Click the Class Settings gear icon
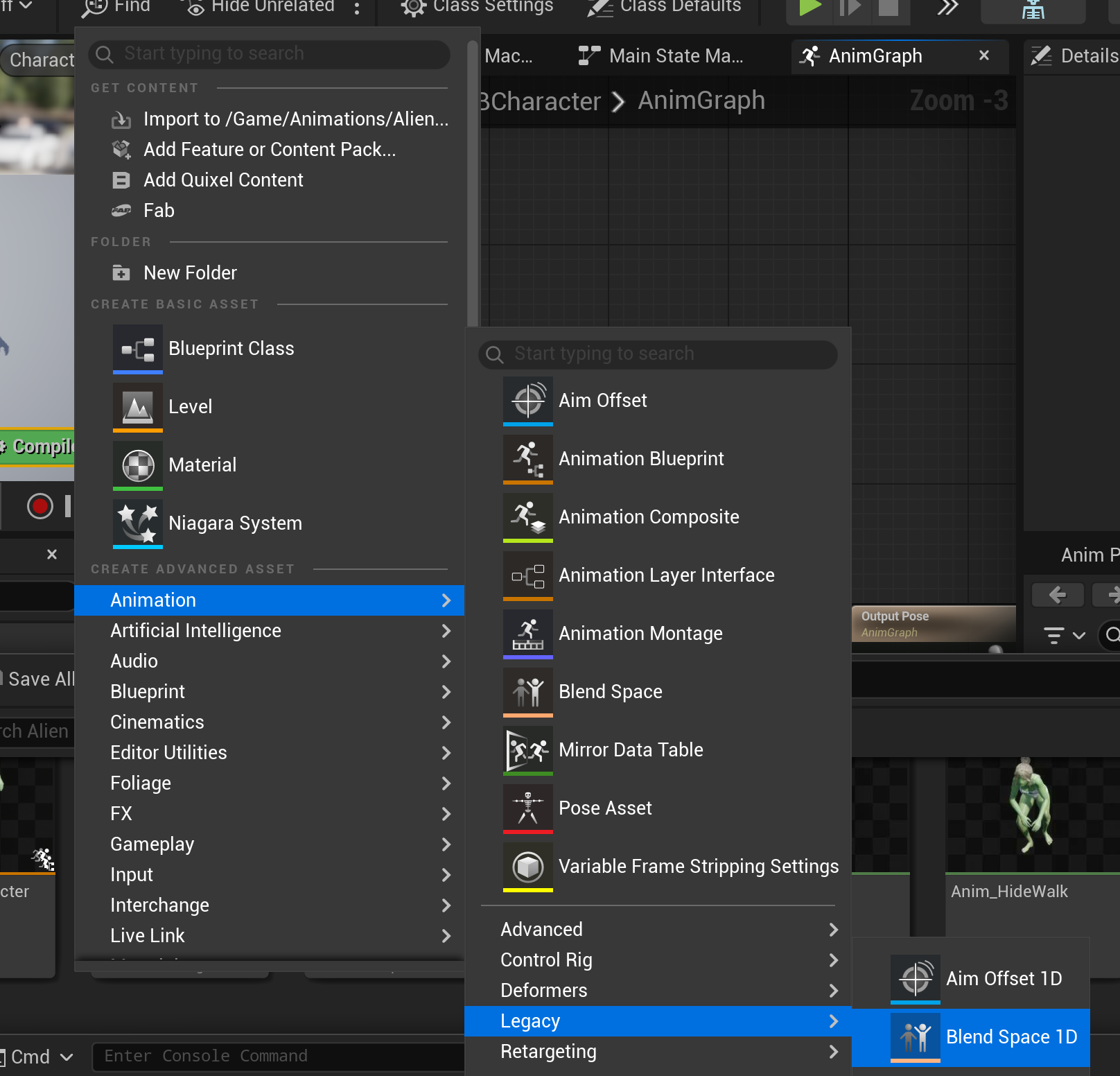 tap(413, 7)
